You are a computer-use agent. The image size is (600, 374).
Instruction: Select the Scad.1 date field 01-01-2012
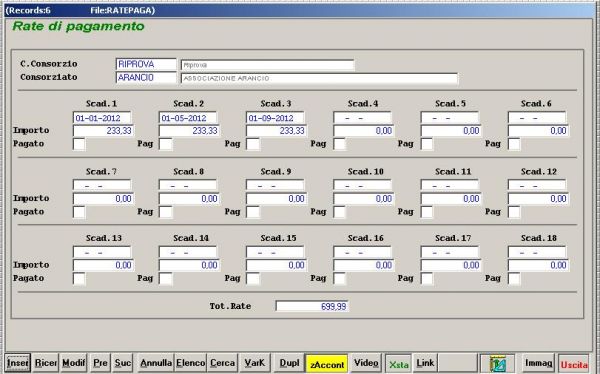102,118
